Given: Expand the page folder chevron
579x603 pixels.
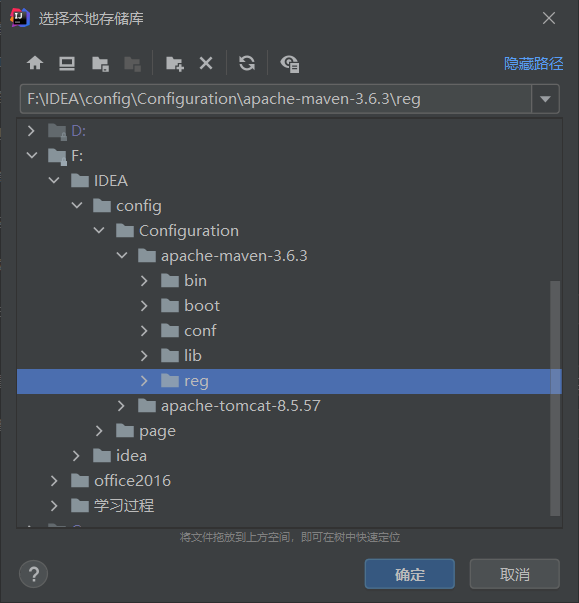Looking at the screenshot, I should [99, 431].
